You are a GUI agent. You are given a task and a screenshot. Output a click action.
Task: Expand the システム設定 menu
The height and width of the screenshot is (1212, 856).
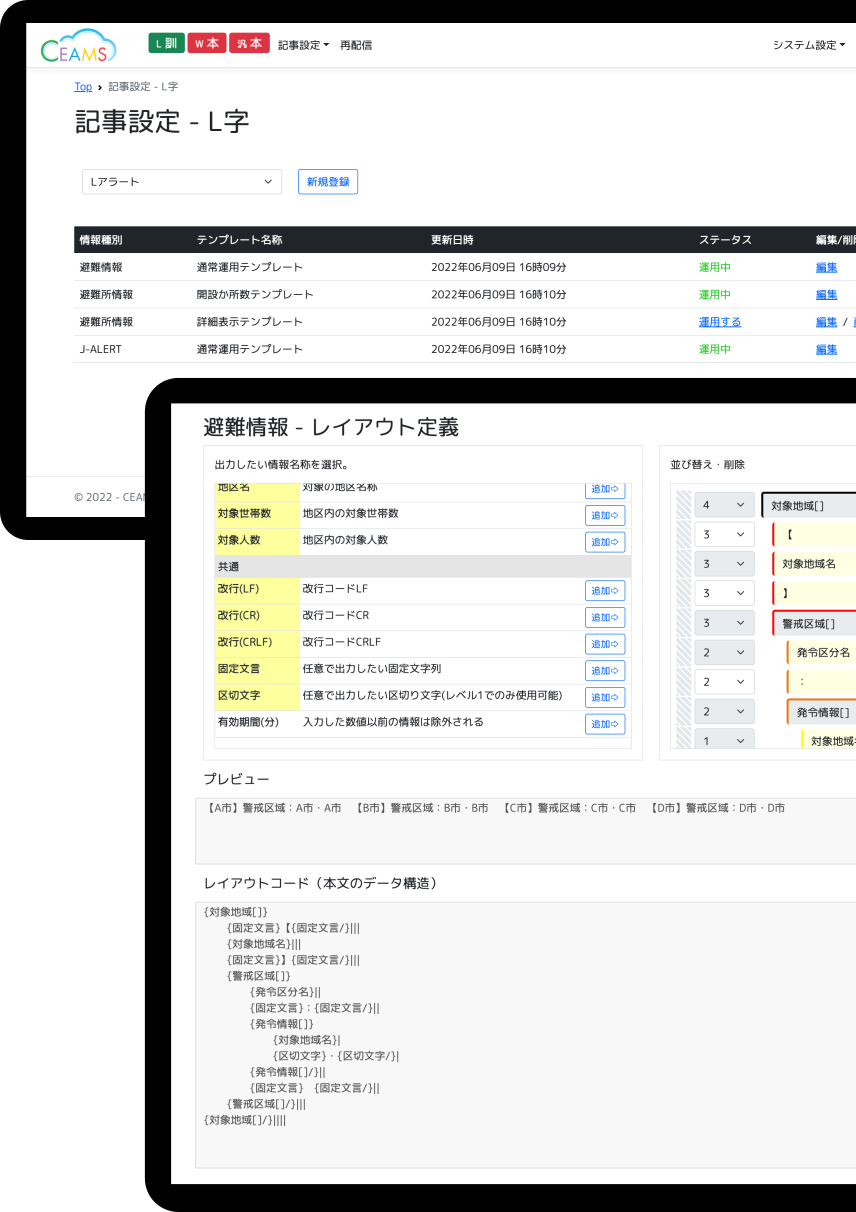tap(808, 45)
